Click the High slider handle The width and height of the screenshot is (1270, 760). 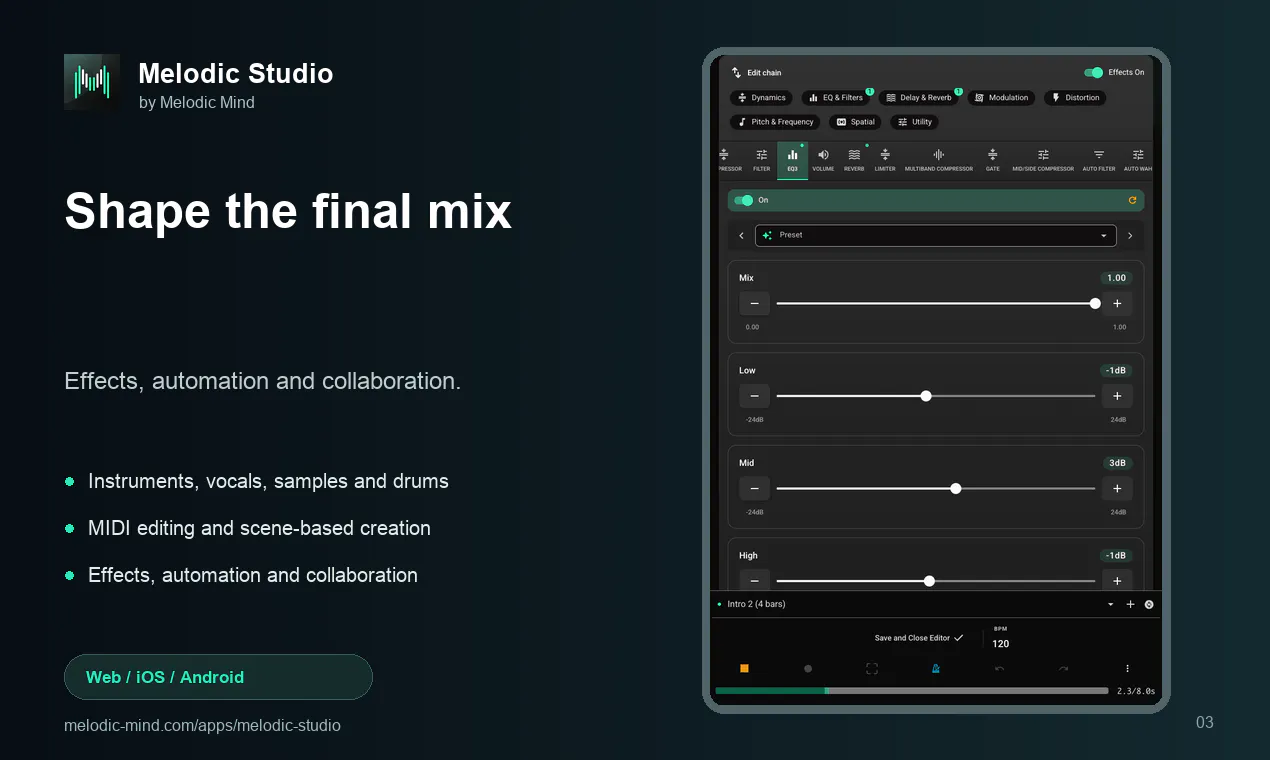click(x=930, y=581)
